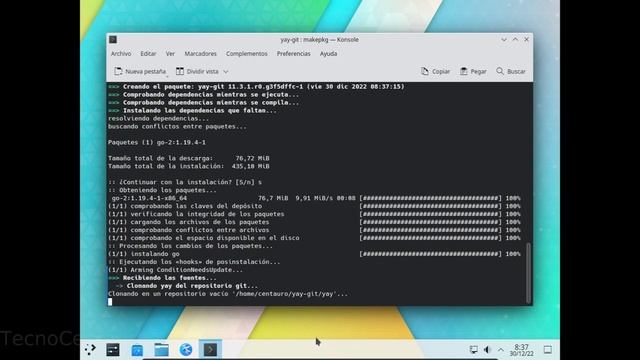Open the Complementos menu

[247, 53]
